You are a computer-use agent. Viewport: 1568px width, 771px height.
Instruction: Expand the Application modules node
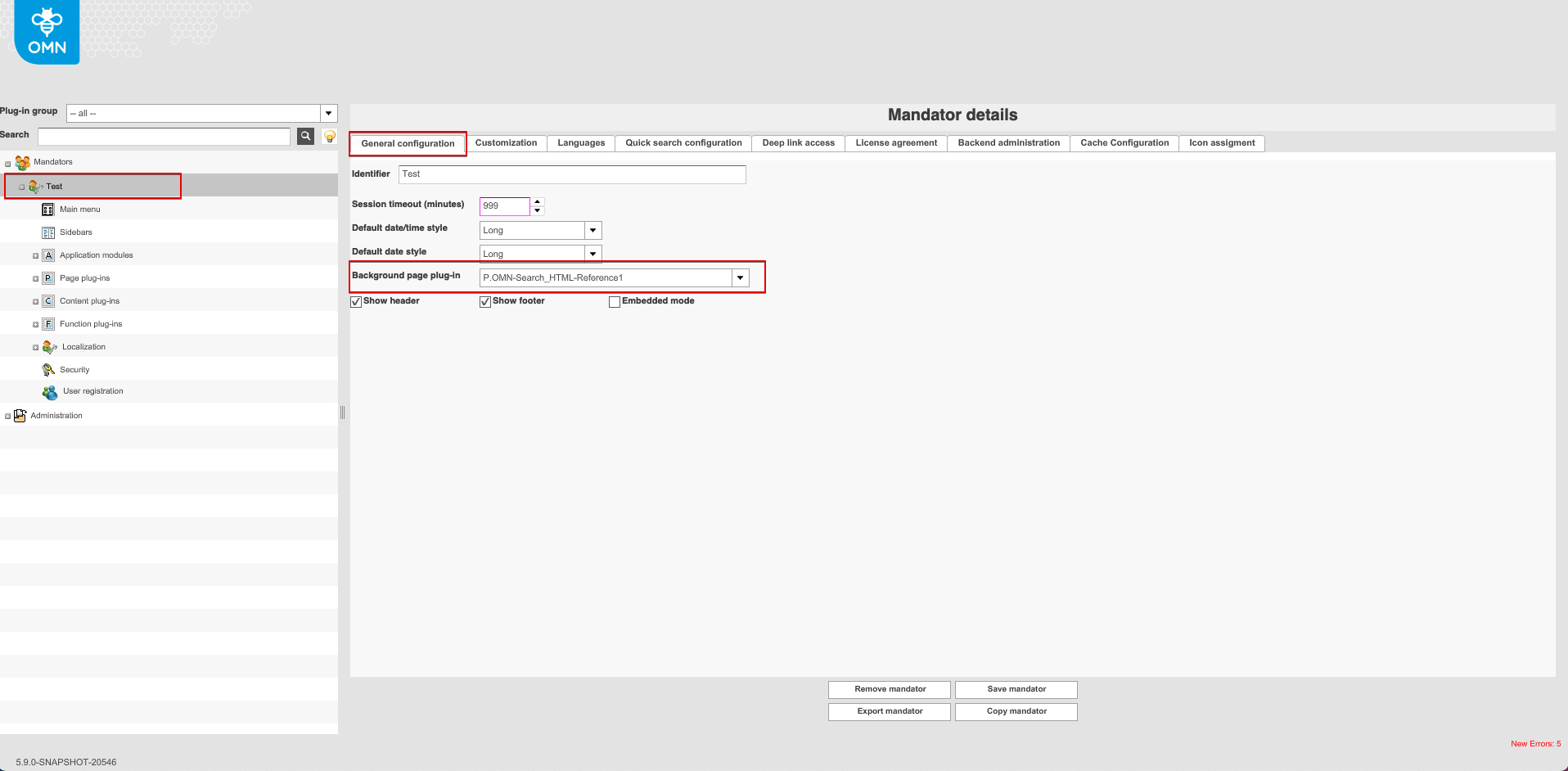click(35, 256)
